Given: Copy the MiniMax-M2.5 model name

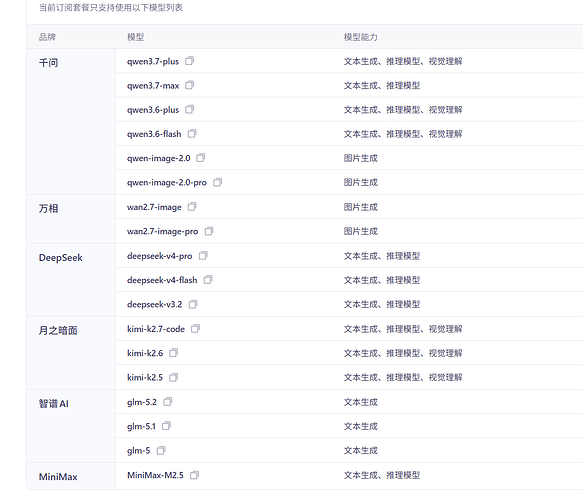Looking at the screenshot, I should pyautogui.click(x=194, y=475).
